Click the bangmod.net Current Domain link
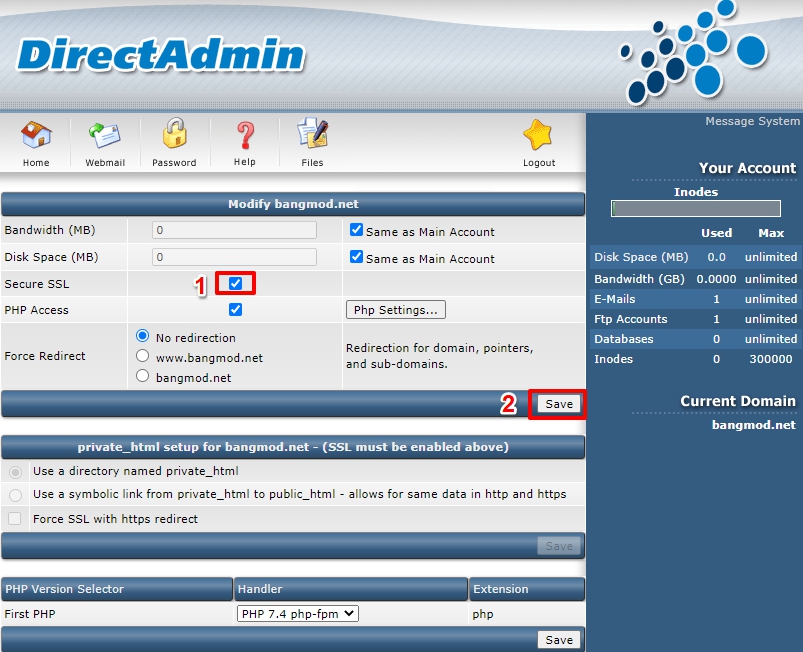 point(753,425)
